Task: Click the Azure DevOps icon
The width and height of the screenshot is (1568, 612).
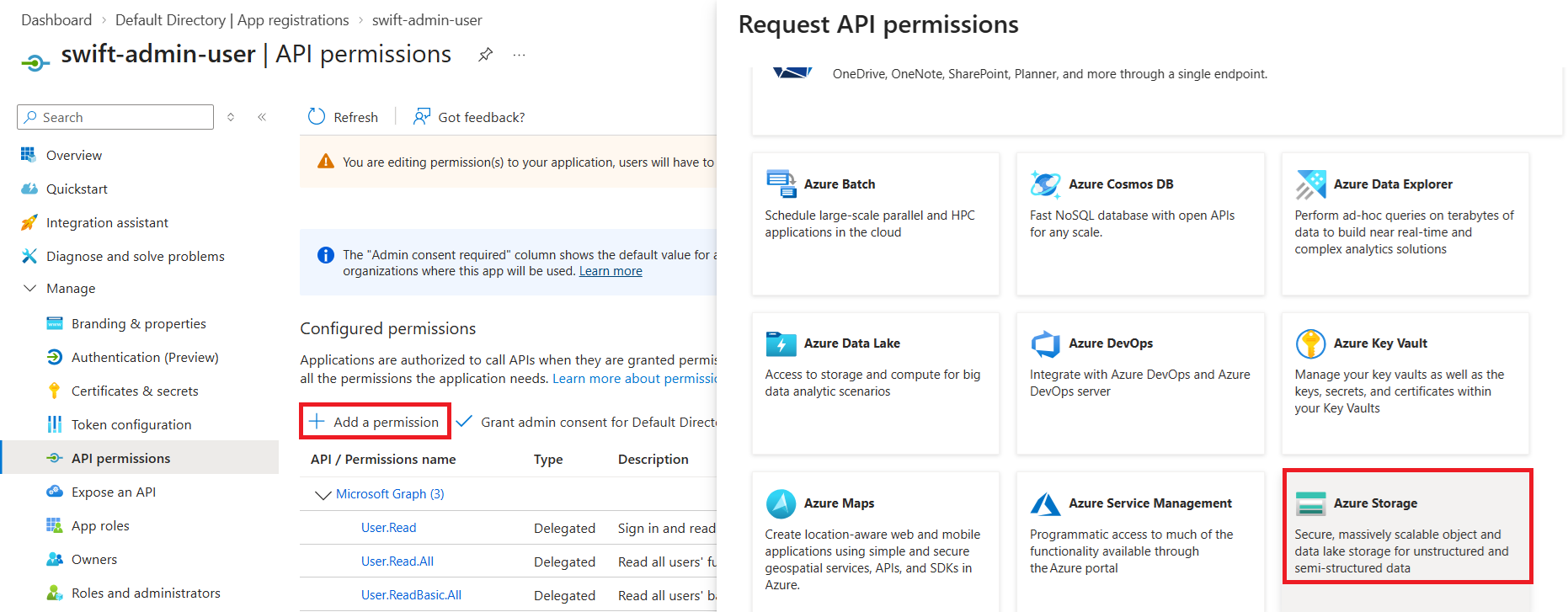Action: tap(1046, 343)
